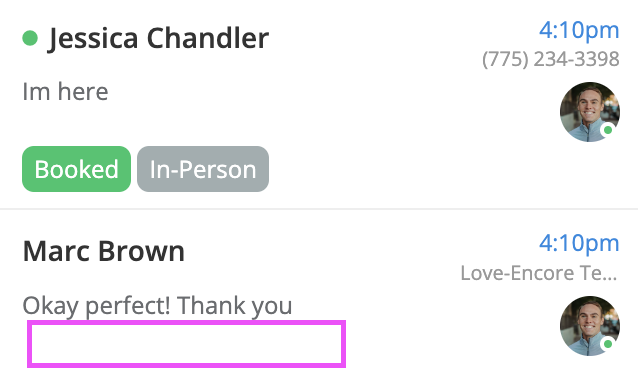Screen dimensions: 638x374
Task: Click the green unread dot beside Jessica Chandler
Action: coord(30,38)
